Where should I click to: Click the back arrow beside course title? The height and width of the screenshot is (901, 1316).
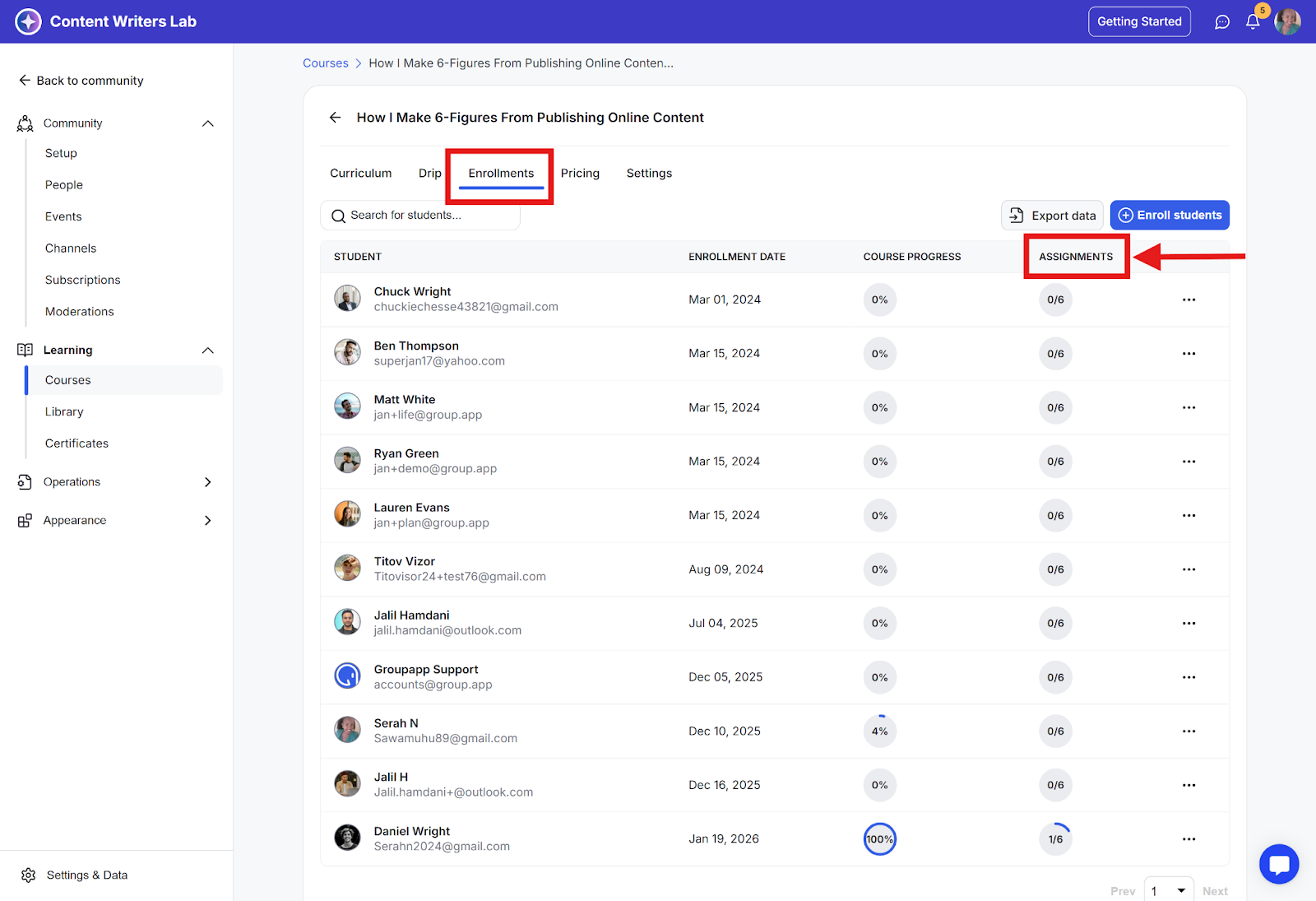click(x=336, y=118)
